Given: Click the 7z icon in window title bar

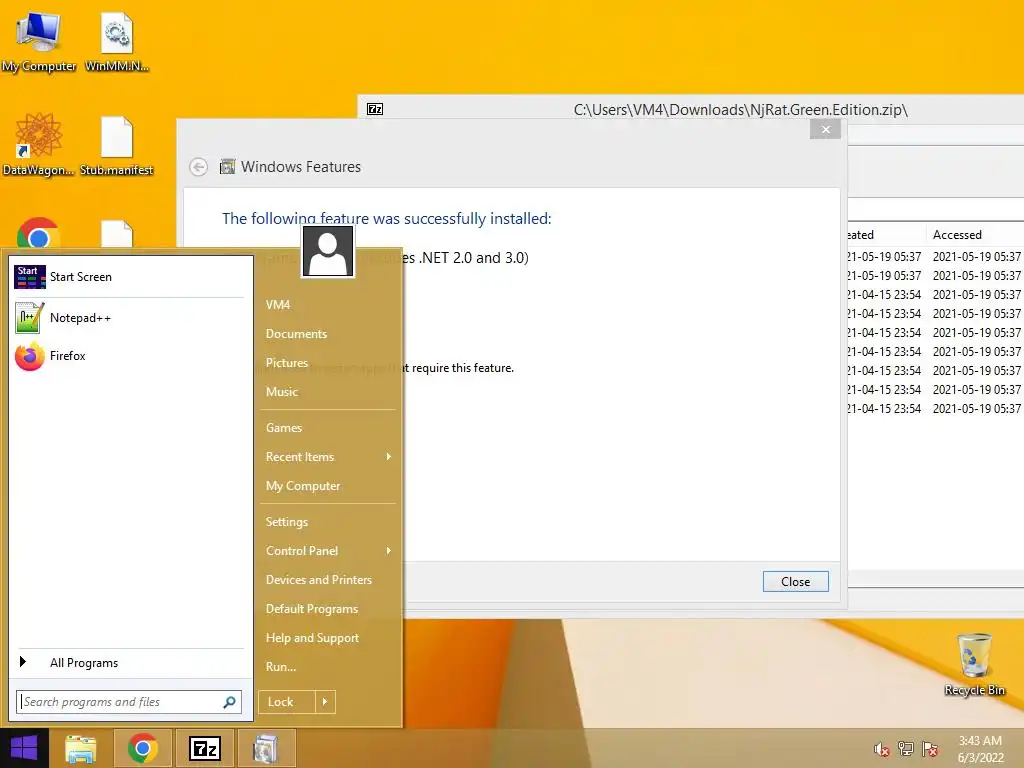Looking at the screenshot, I should click(x=375, y=109).
